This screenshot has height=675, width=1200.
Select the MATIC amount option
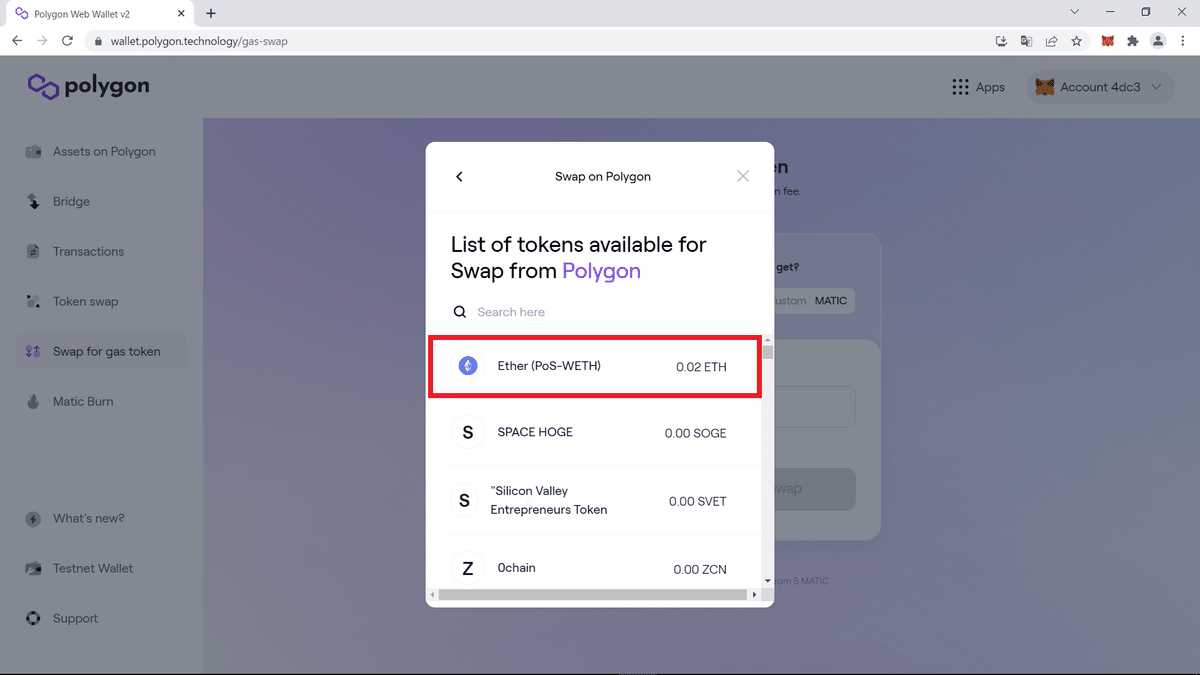point(831,300)
